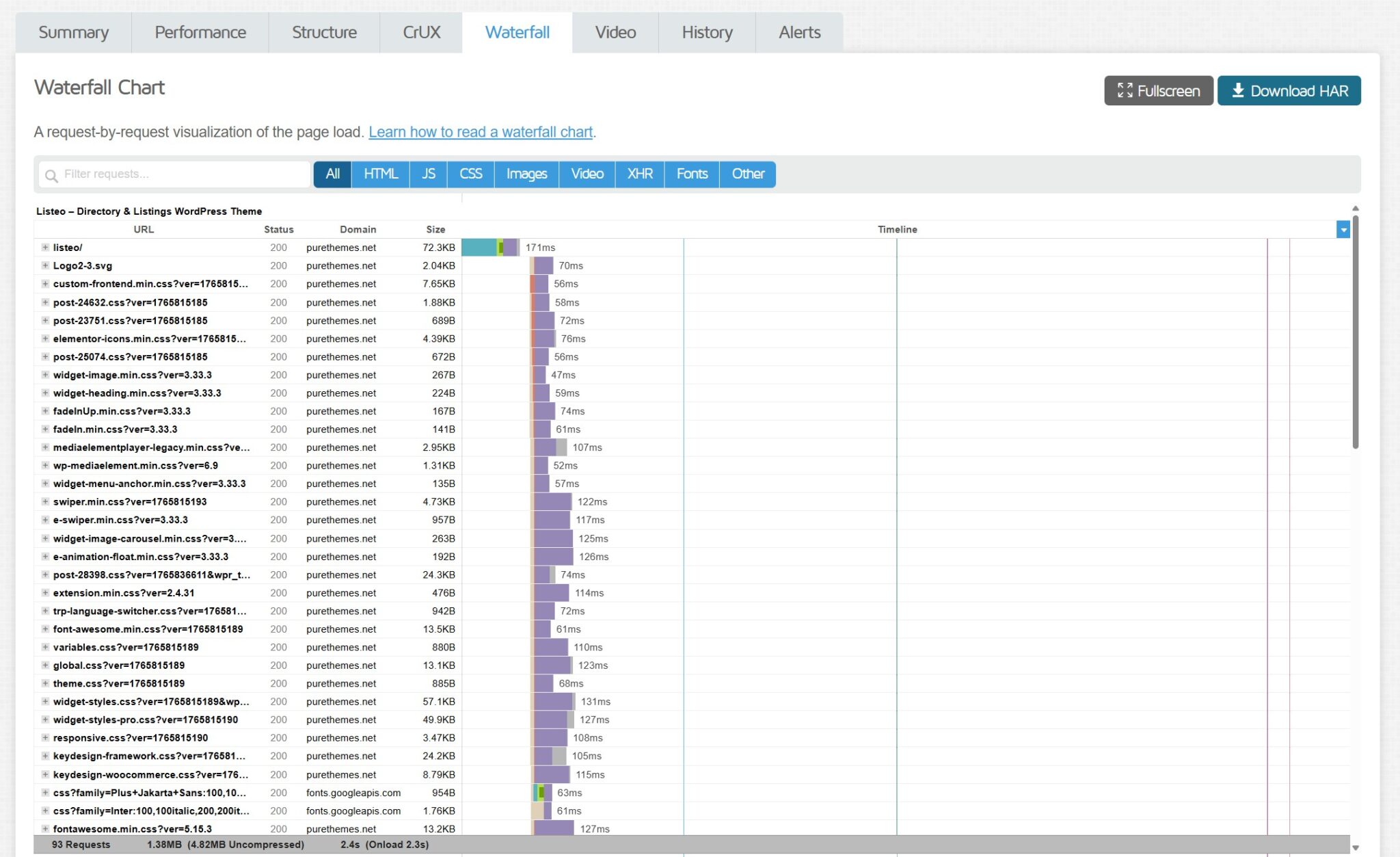The height and width of the screenshot is (857, 1400).
Task: Switch to the Performance tab
Action: click(200, 32)
